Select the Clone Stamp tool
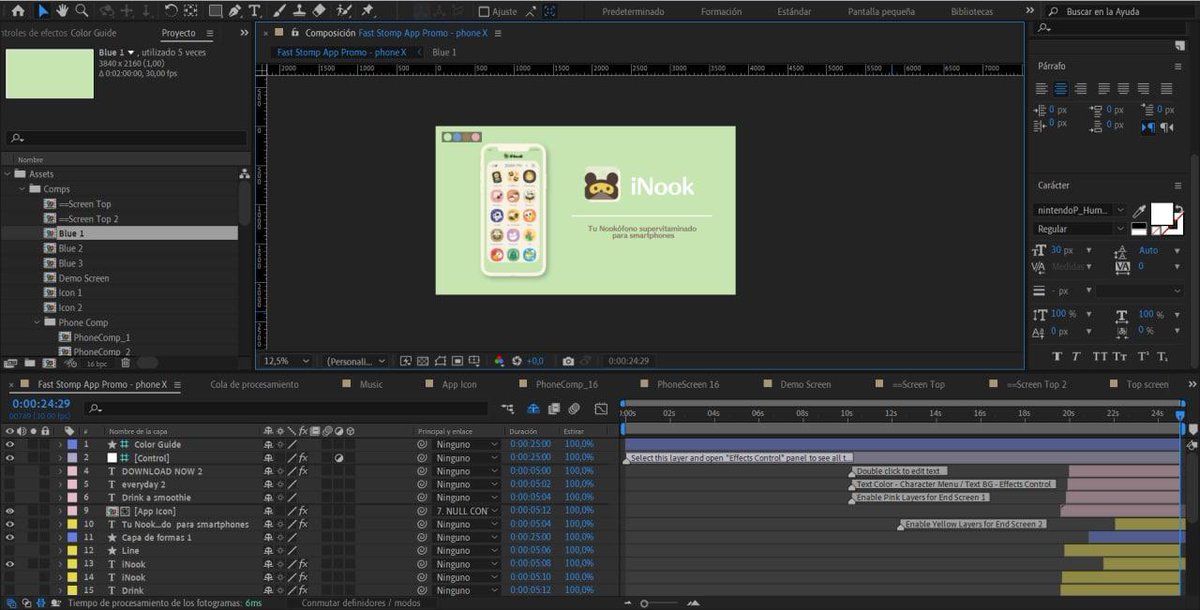This screenshot has width=1200, height=610. pyautogui.click(x=299, y=11)
